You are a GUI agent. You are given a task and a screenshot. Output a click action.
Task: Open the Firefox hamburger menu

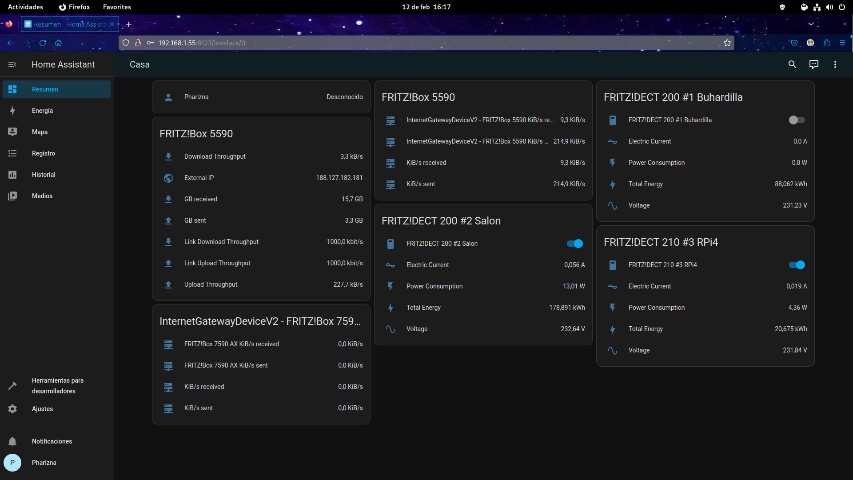point(842,42)
